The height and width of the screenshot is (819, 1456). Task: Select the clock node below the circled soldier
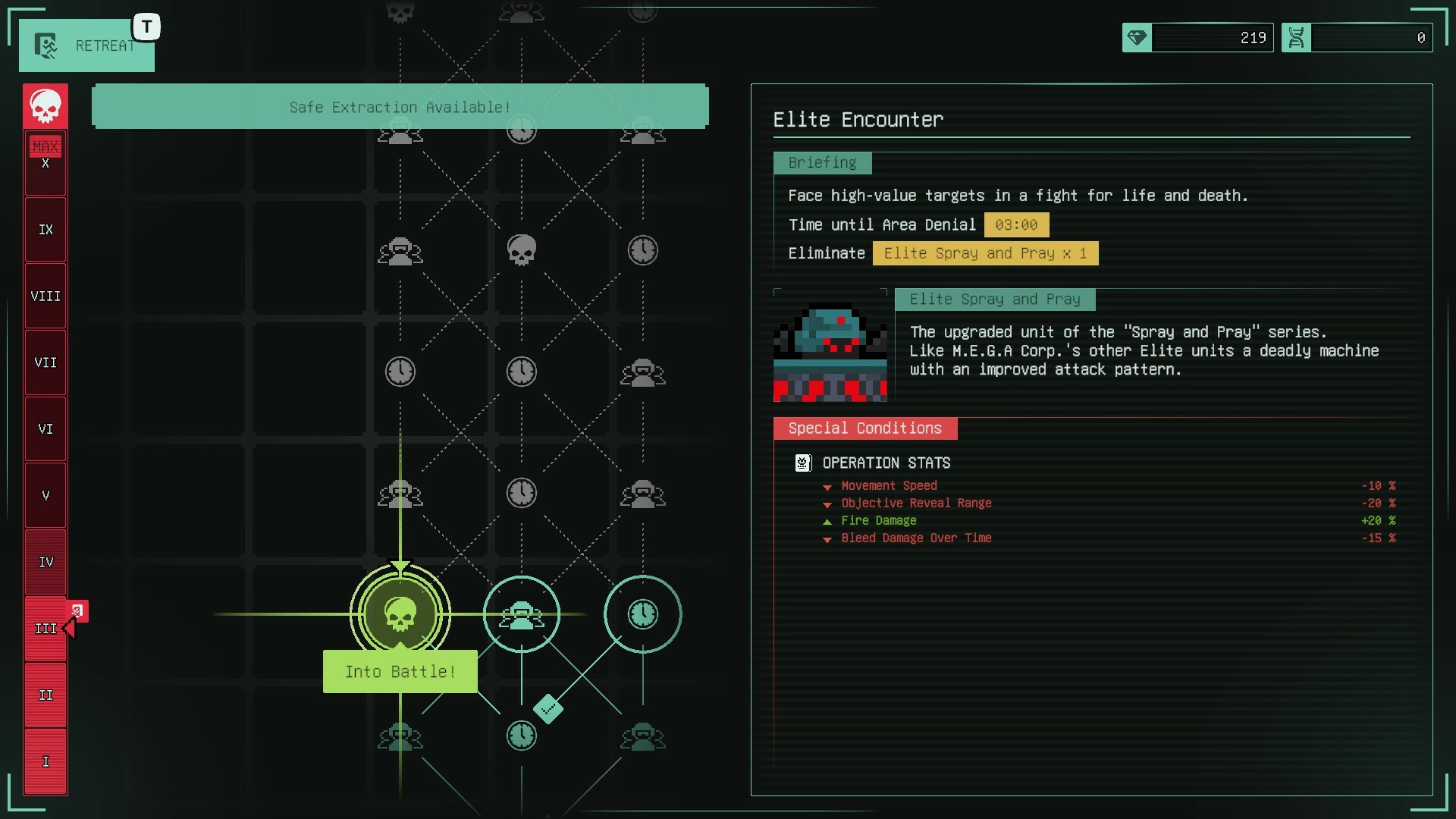click(x=522, y=736)
